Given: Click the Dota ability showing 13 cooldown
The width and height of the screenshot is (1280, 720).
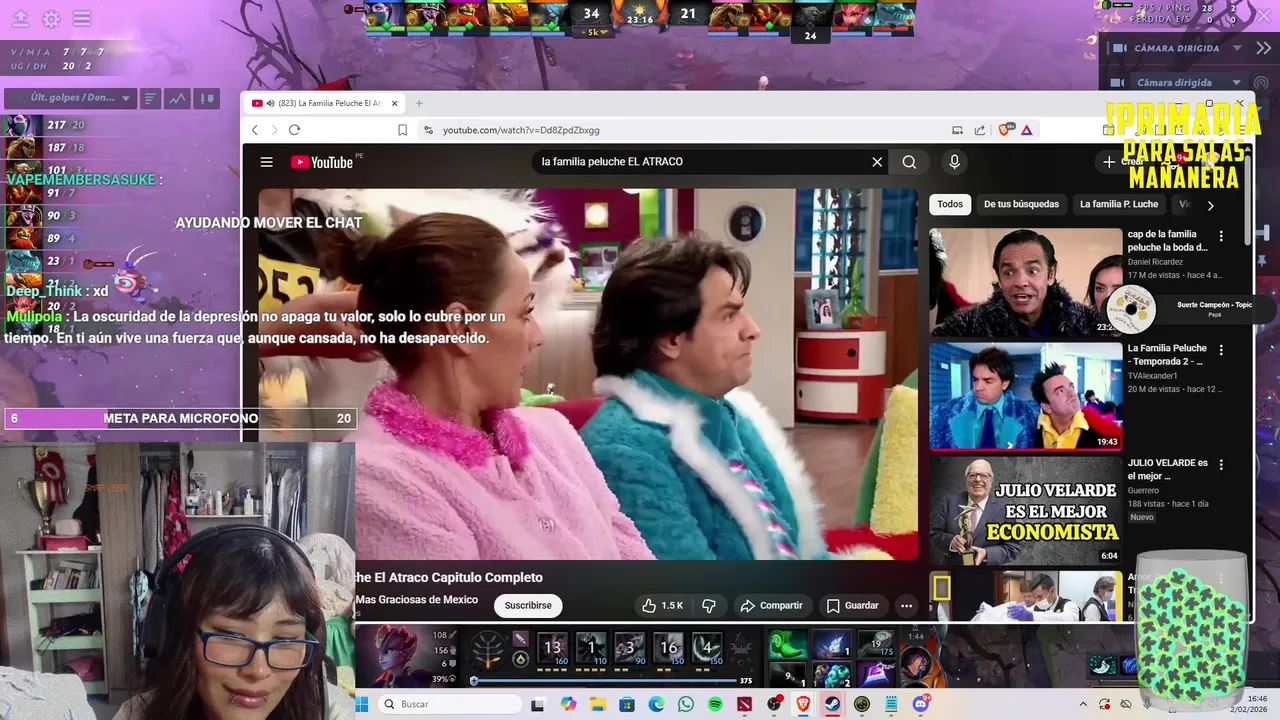Looking at the screenshot, I should [552, 647].
